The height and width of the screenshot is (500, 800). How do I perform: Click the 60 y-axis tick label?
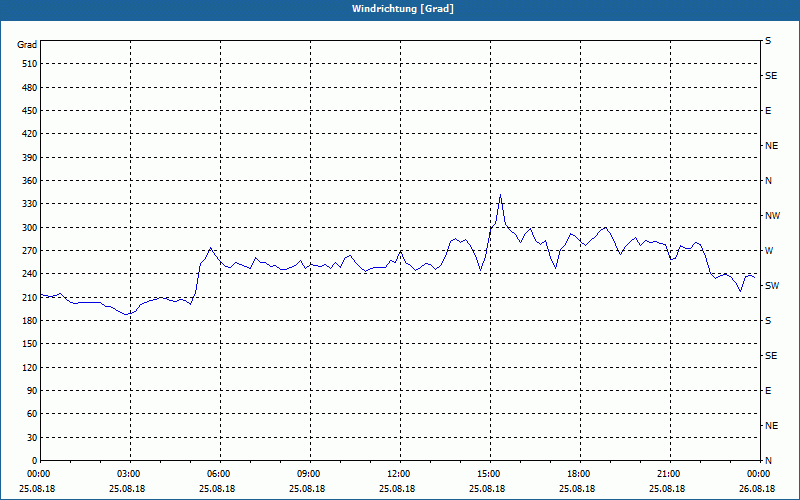click(x=32, y=414)
